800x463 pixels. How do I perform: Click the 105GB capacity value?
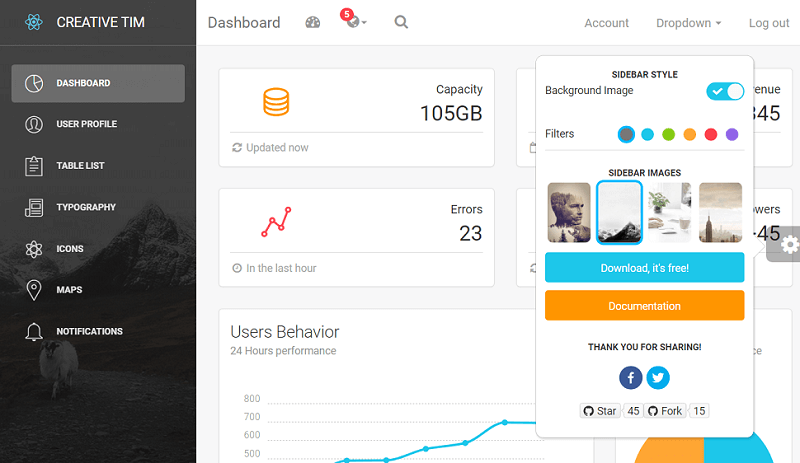451,113
